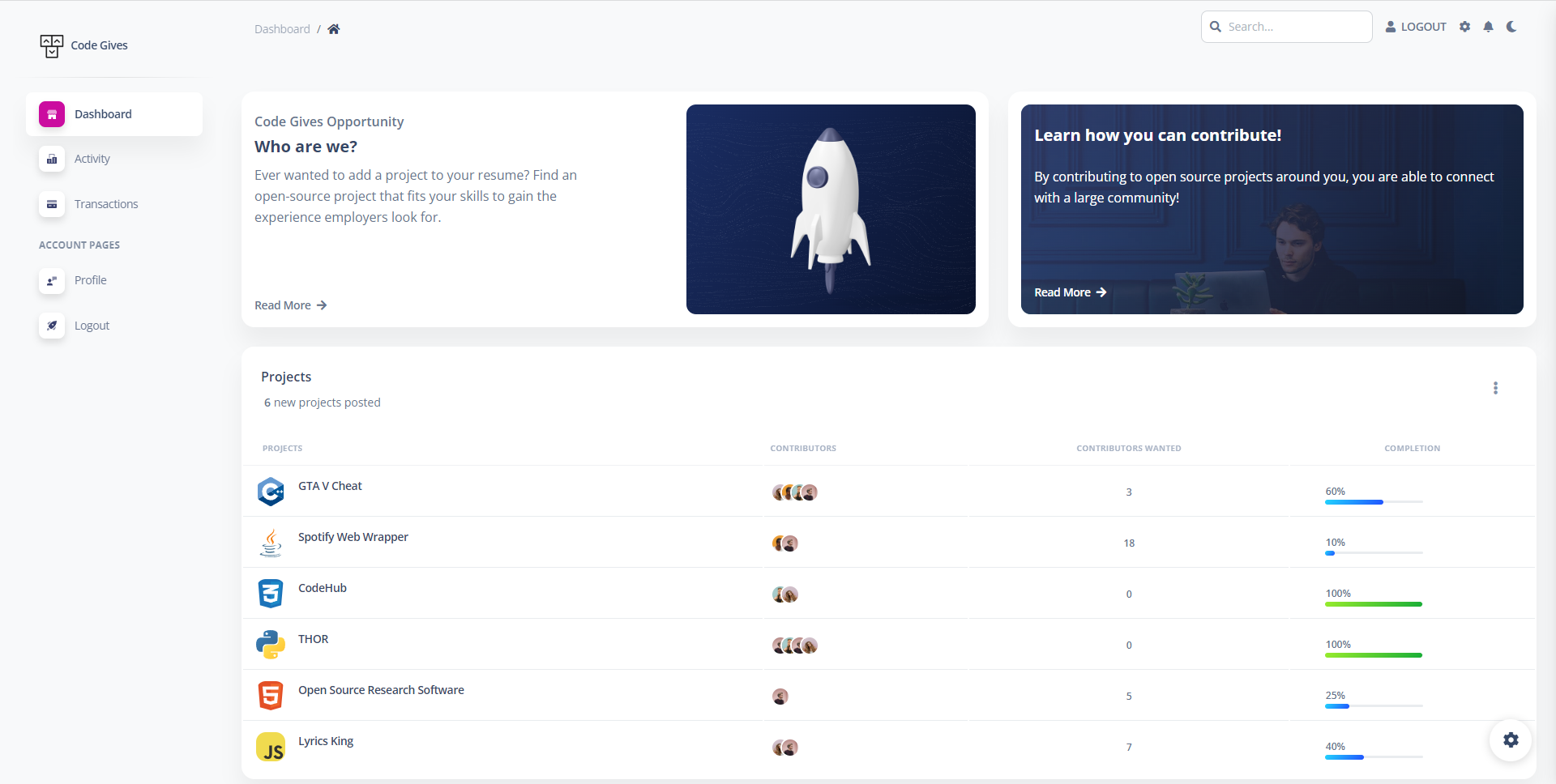Click the 'Who are we?' heading
This screenshot has height=784, width=1556.
tap(306, 147)
